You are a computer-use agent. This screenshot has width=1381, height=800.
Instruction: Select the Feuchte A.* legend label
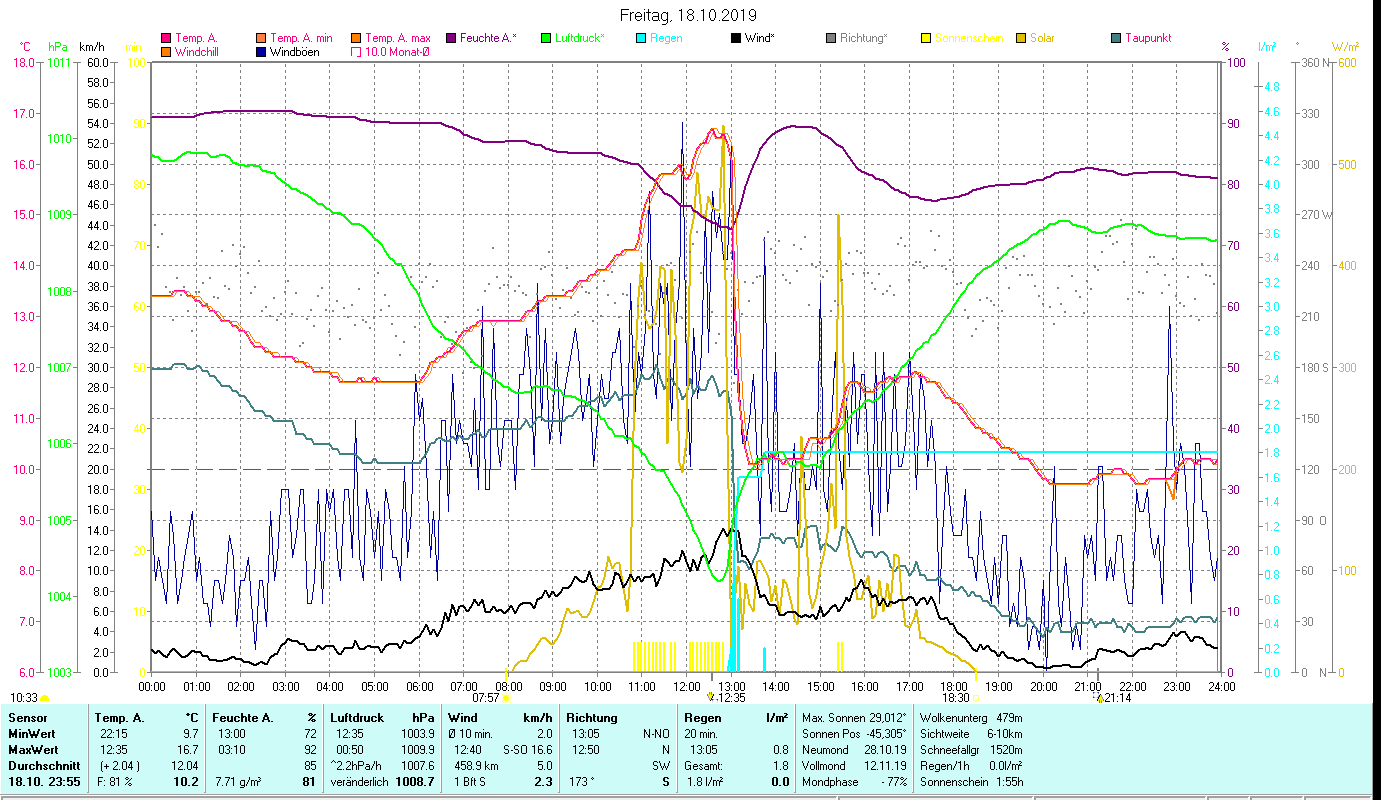tap(488, 39)
